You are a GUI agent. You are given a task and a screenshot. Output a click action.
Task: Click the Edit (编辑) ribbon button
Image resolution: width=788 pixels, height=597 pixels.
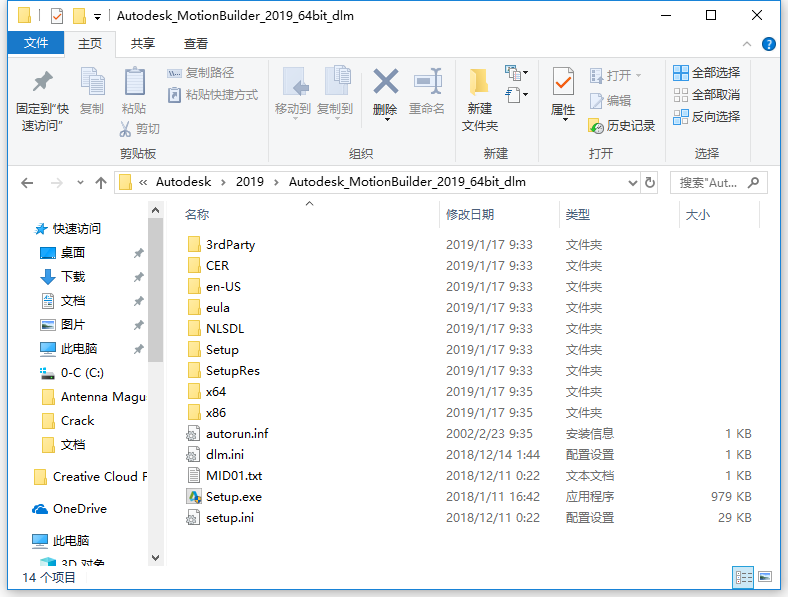click(610, 101)
